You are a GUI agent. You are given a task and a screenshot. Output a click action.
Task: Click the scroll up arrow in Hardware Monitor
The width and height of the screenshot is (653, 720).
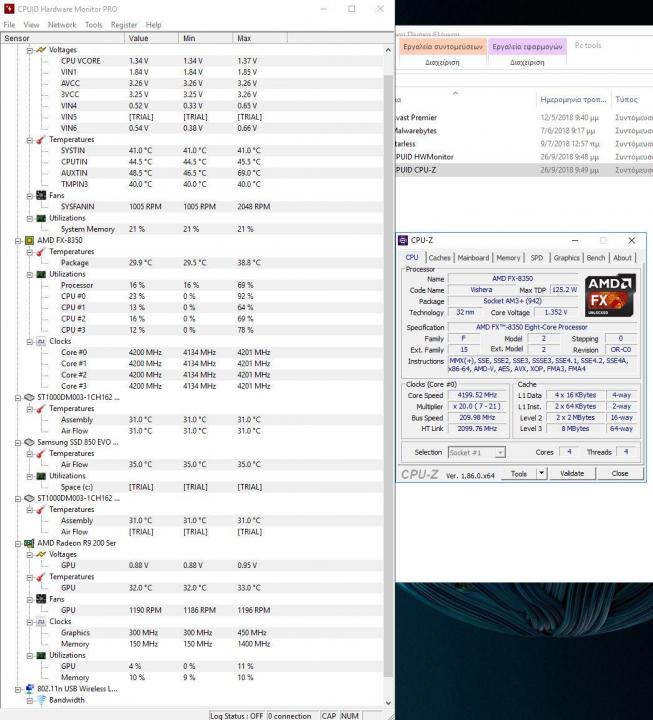[x=388, y=50]
